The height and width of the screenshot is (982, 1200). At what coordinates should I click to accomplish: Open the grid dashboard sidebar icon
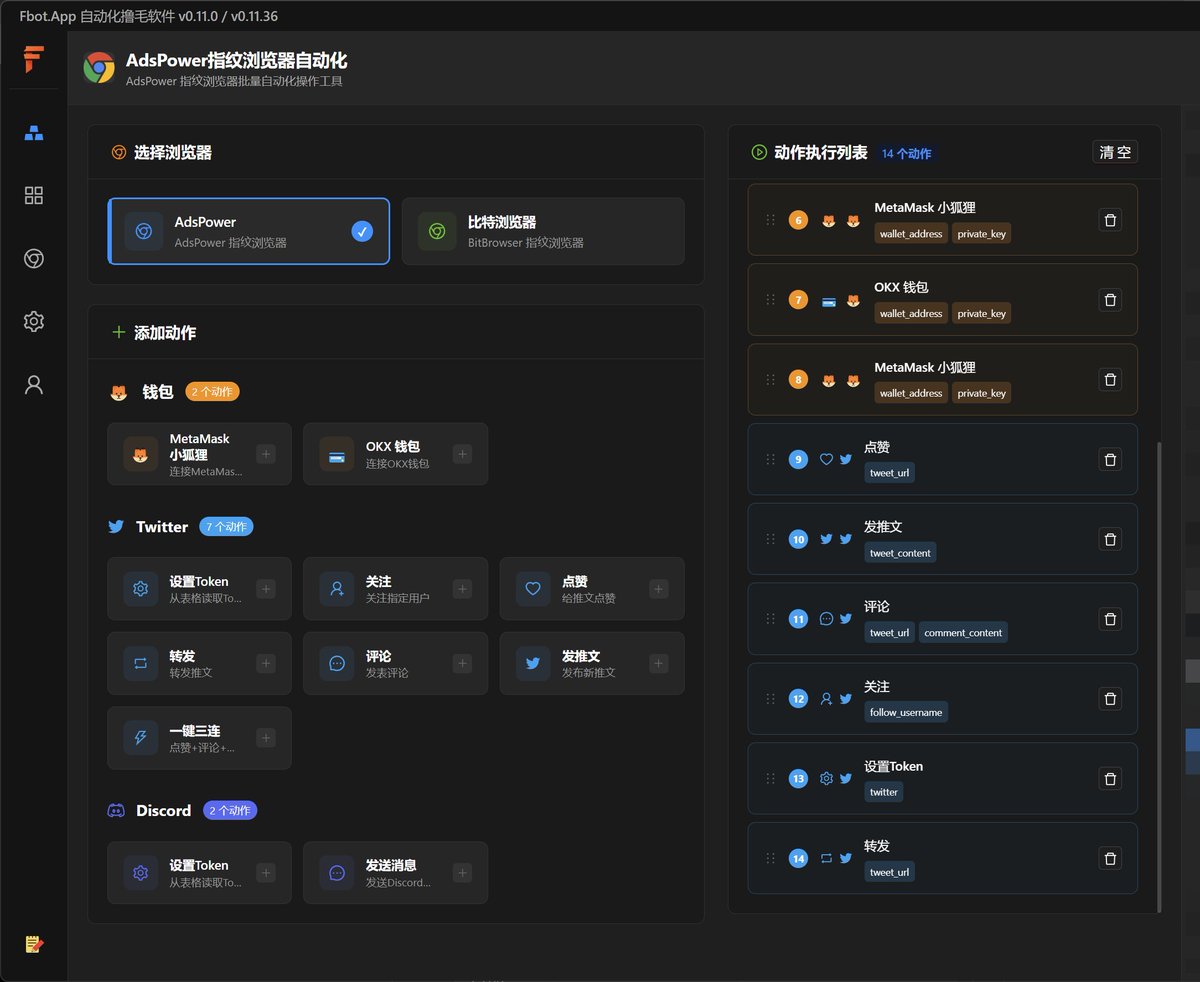(34, 195)
